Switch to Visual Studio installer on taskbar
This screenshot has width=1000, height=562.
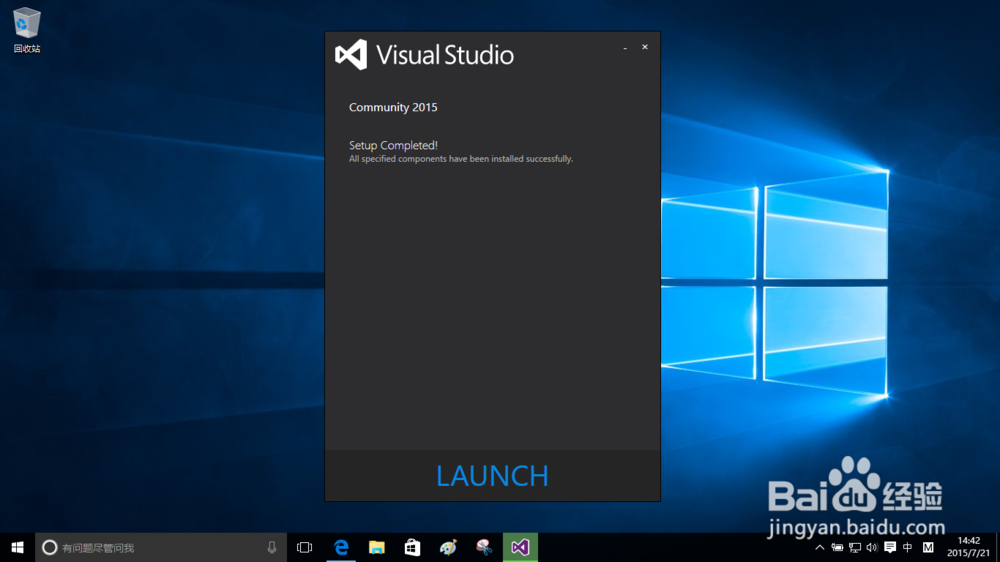[520, 547]
